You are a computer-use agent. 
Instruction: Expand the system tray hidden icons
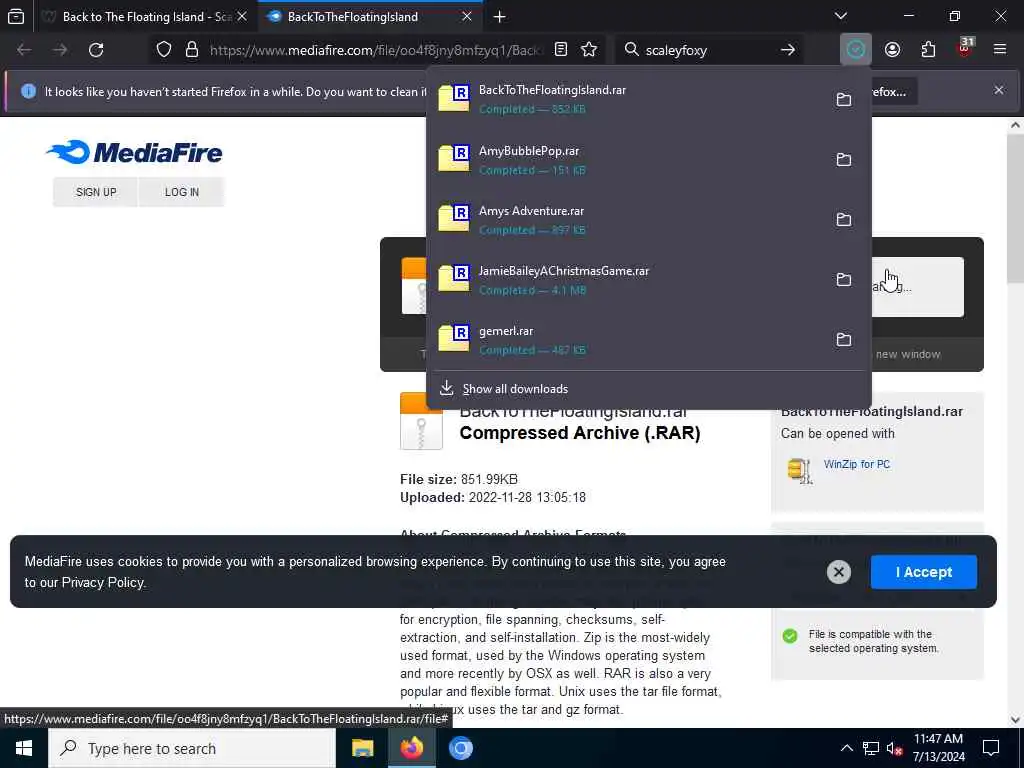[846, 748]
